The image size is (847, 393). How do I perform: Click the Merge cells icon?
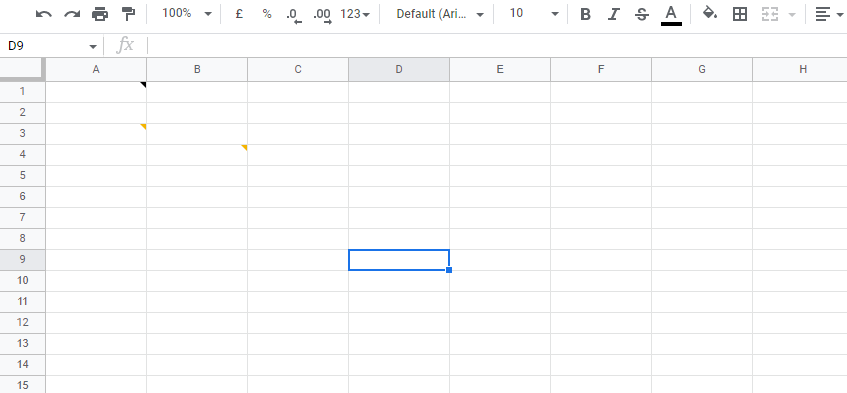point(770,15)
